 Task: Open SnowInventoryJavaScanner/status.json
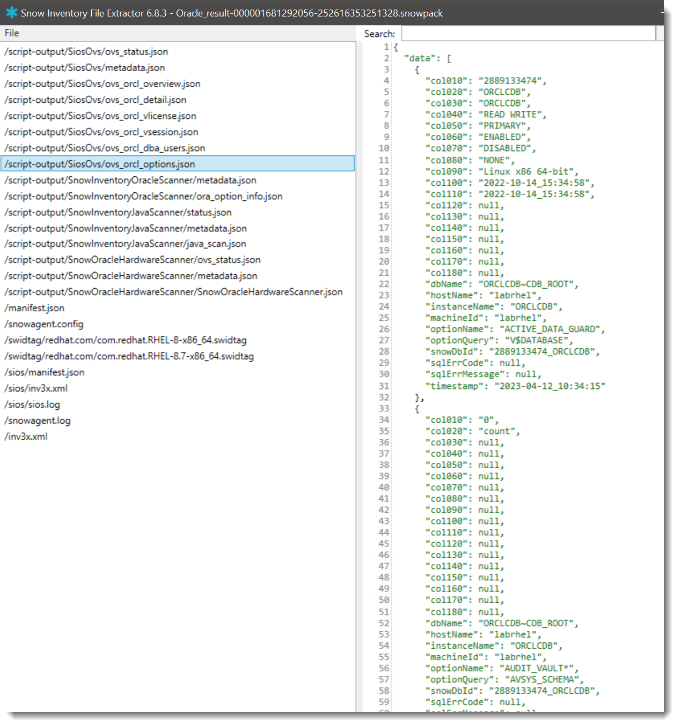tap(118, 212)
